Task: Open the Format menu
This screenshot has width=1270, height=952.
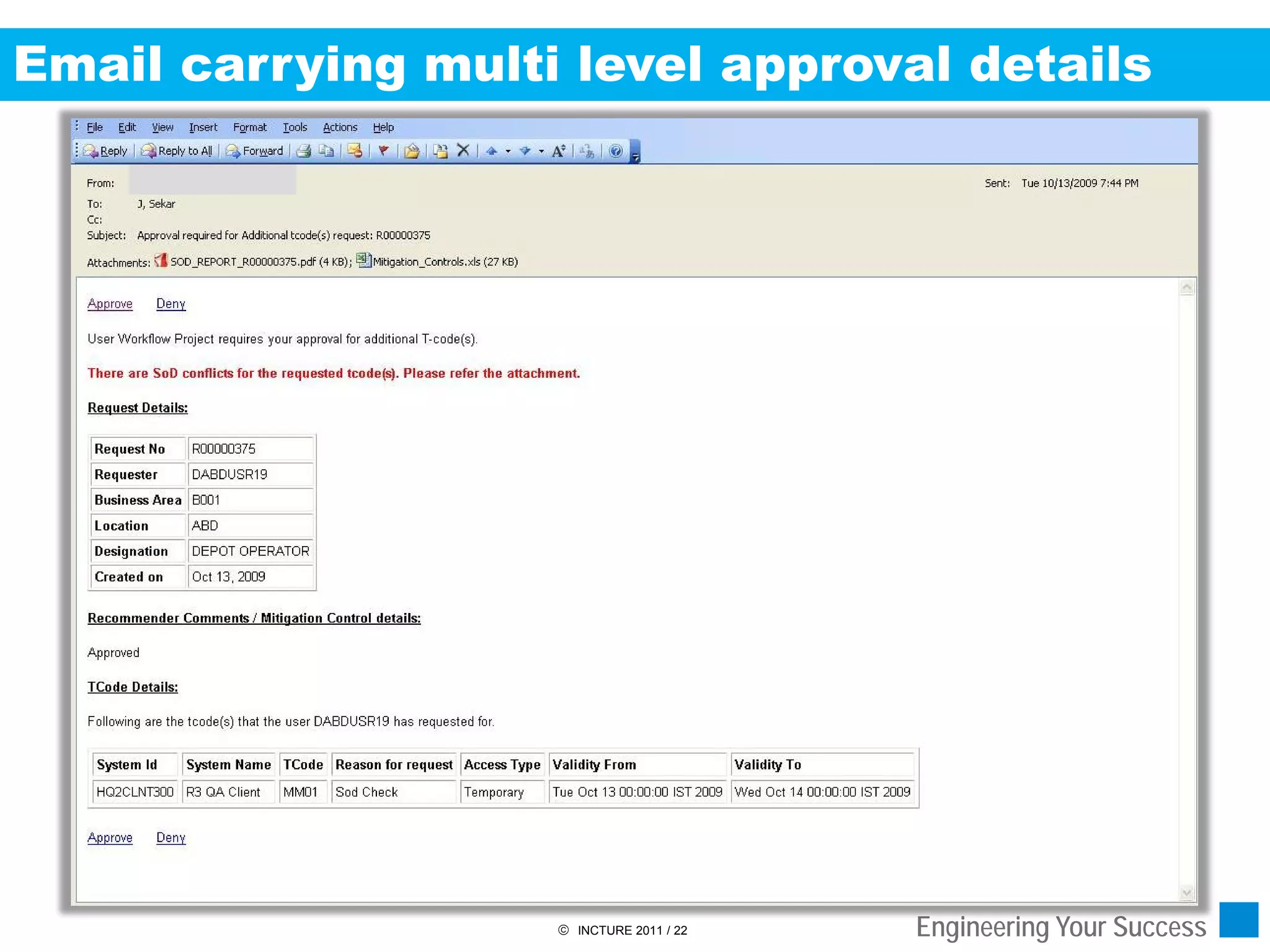Action: [x=250, y=127]
